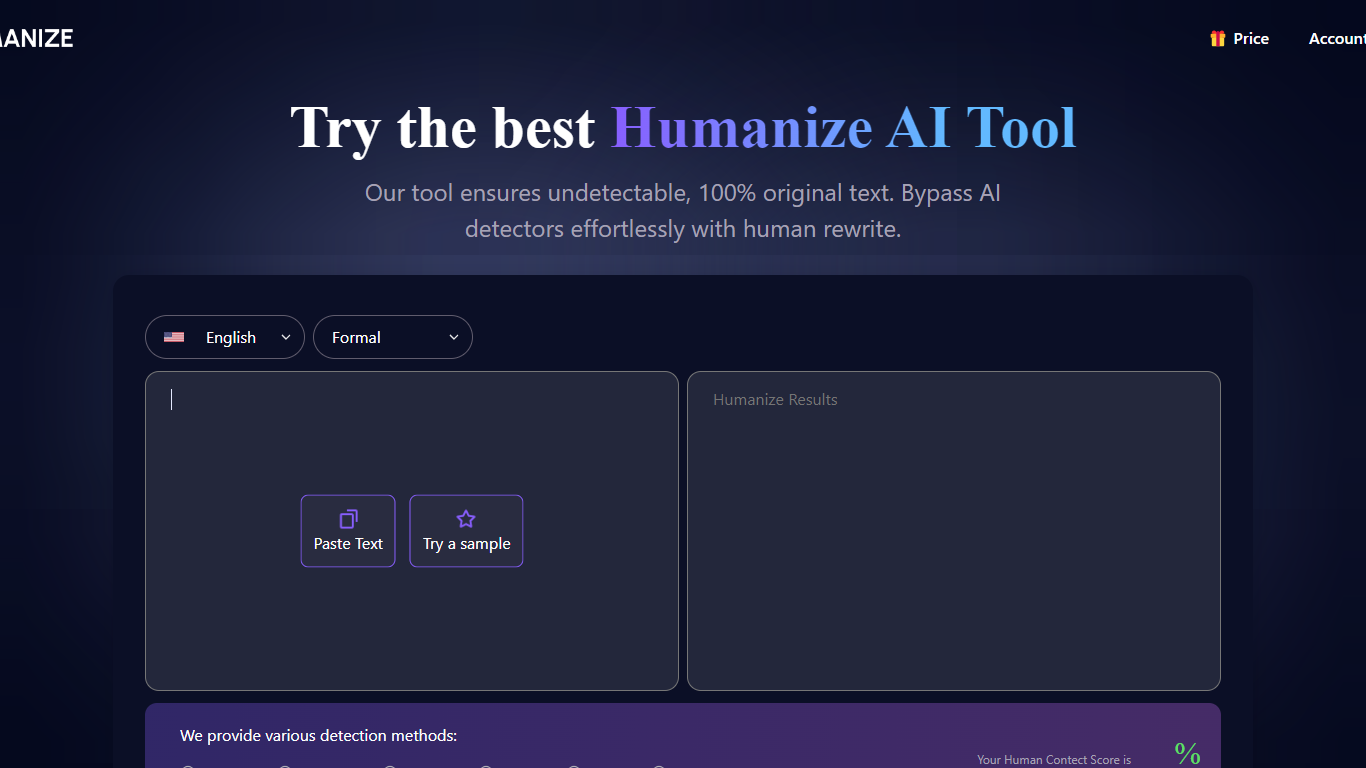Screen dimensions: 1366x768
Task: Click the green percent score indicator
Action: click(x=1186, y=751)
